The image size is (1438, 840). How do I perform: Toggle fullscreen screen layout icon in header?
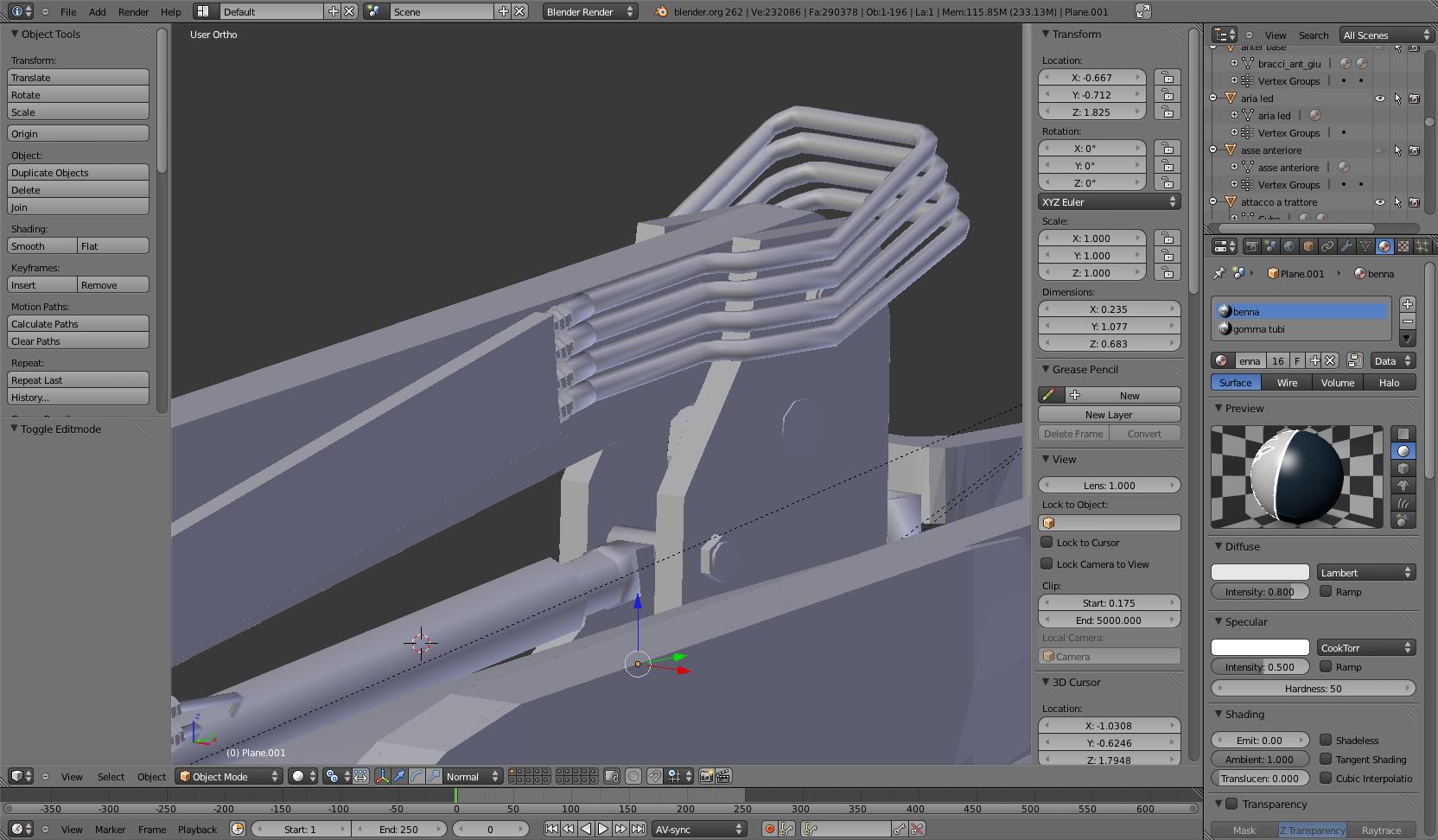(1142, 11)
